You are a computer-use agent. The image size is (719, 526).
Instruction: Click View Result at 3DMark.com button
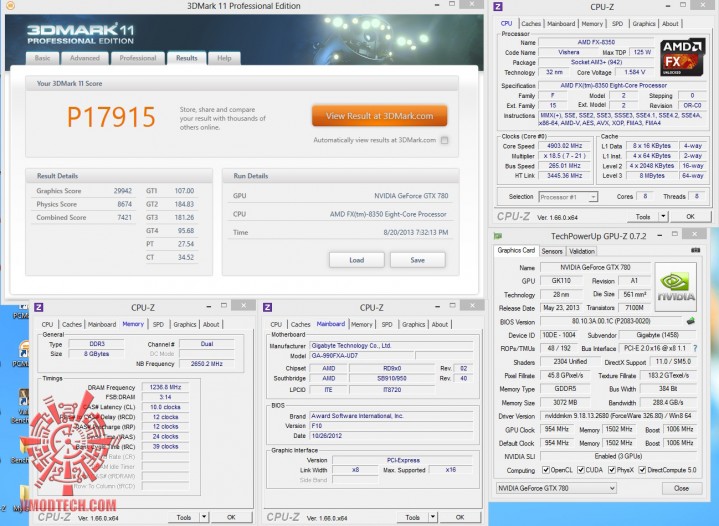(379, 116)
